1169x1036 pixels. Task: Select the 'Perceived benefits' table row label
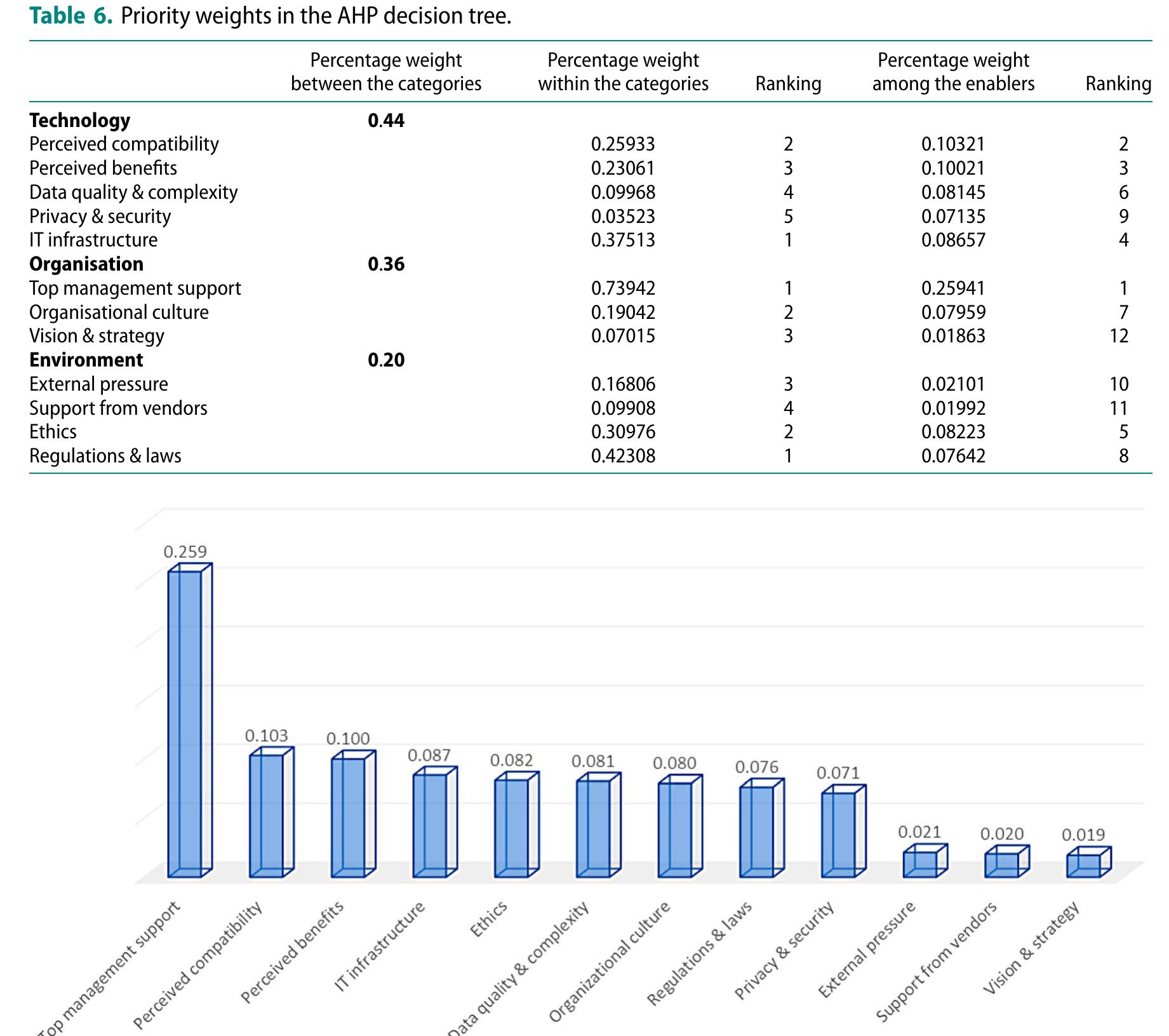[x=103, y=168]
